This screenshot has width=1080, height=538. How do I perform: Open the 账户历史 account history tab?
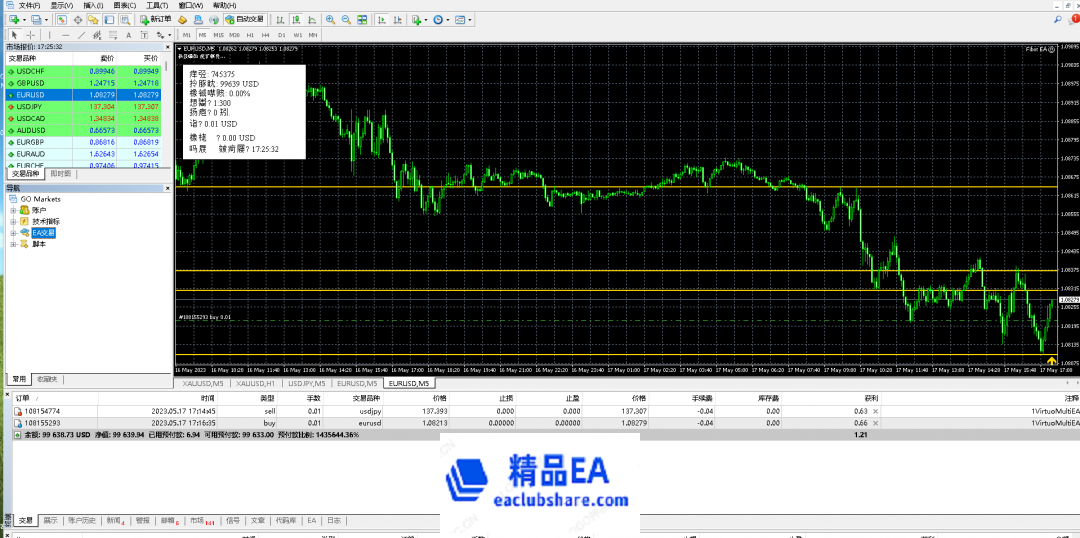pyautogui.click(x=82, y=520)
